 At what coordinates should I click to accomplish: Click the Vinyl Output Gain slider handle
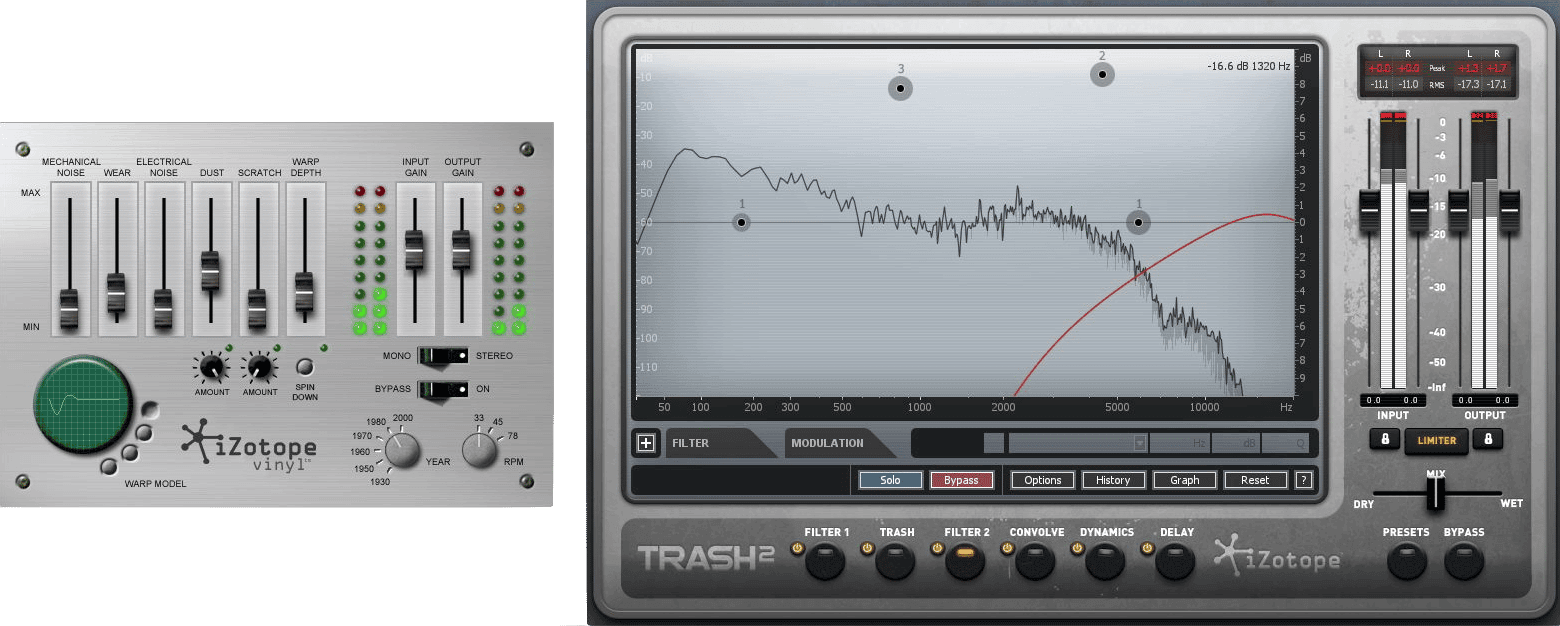[x=461, y=250]
